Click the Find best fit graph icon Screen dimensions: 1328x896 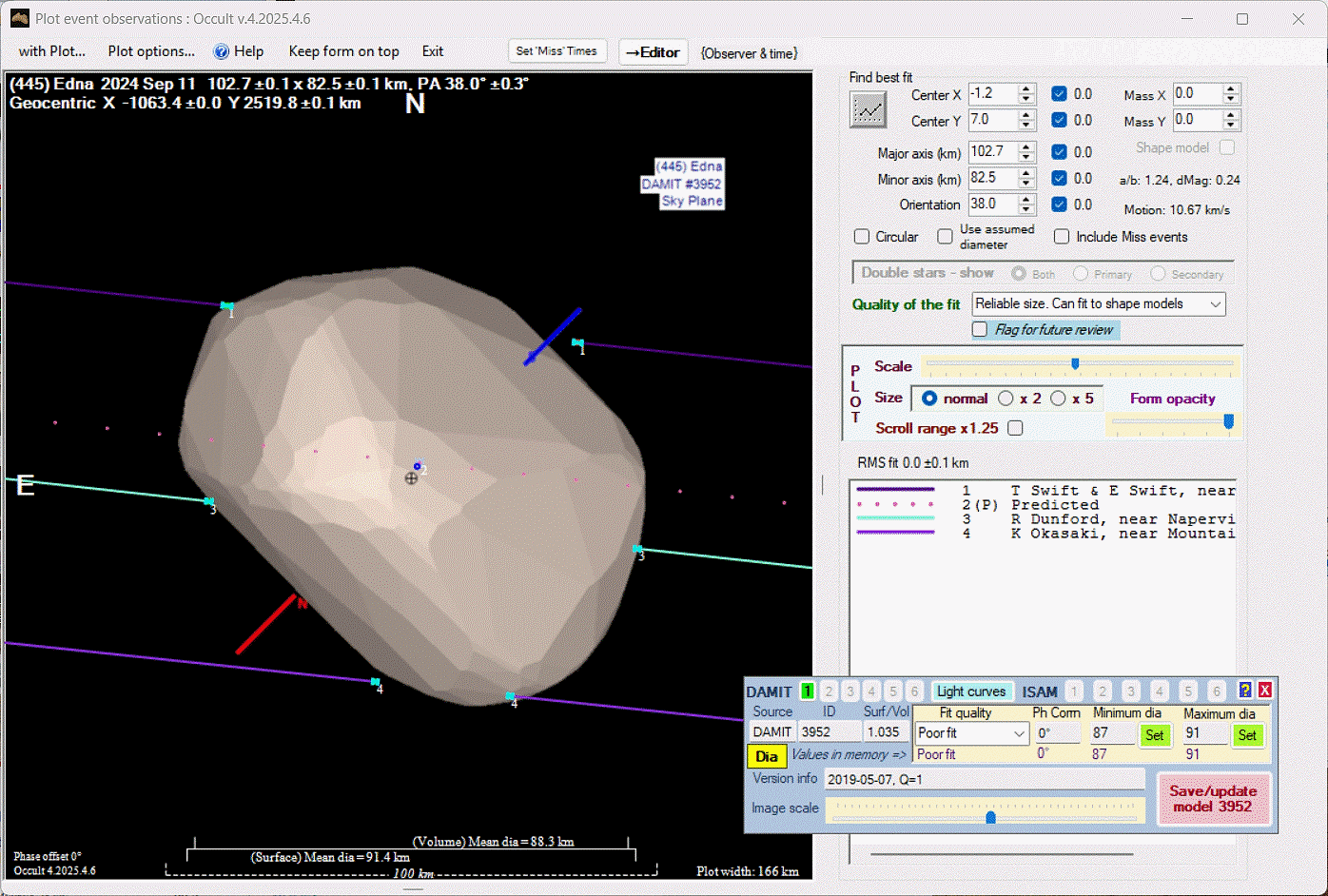868,110
